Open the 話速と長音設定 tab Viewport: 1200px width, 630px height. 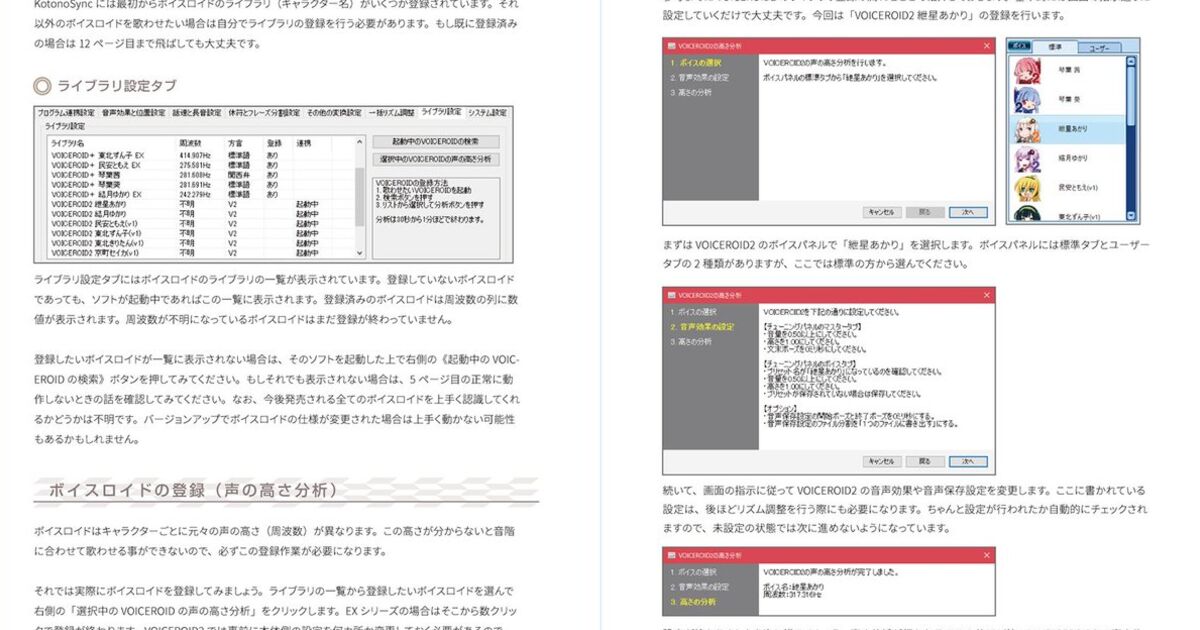[197, 112]
